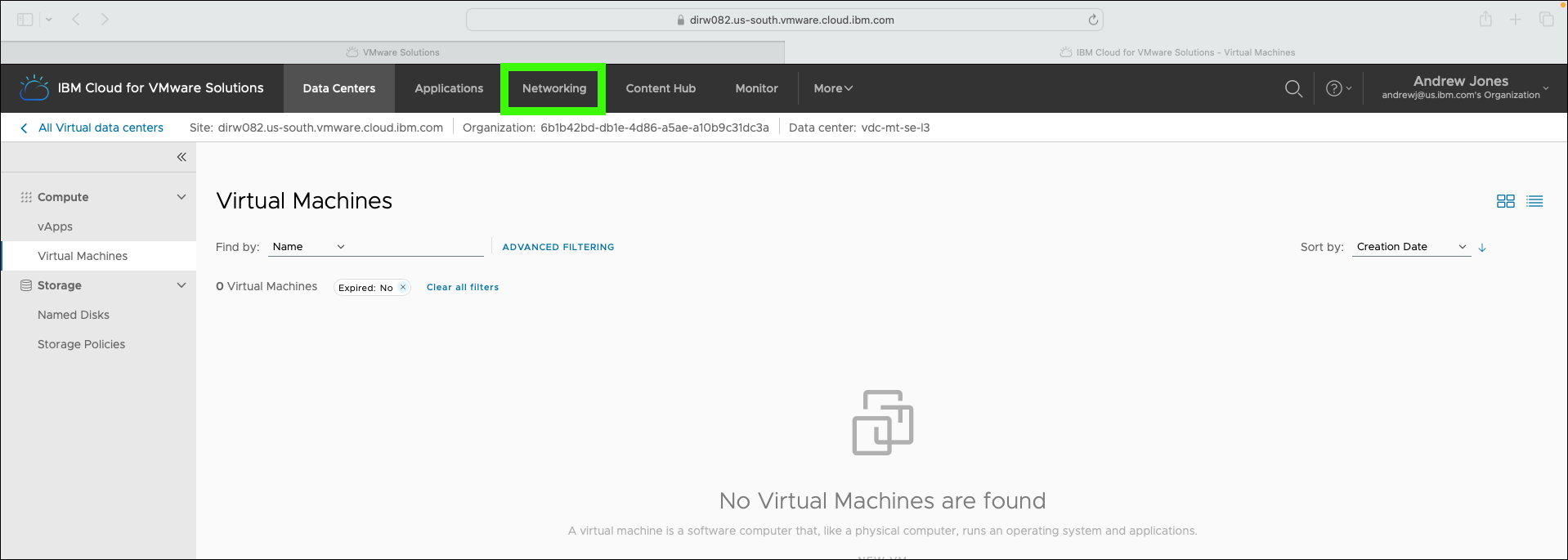Click the No Virtual Machines are found message

[882, 500]
